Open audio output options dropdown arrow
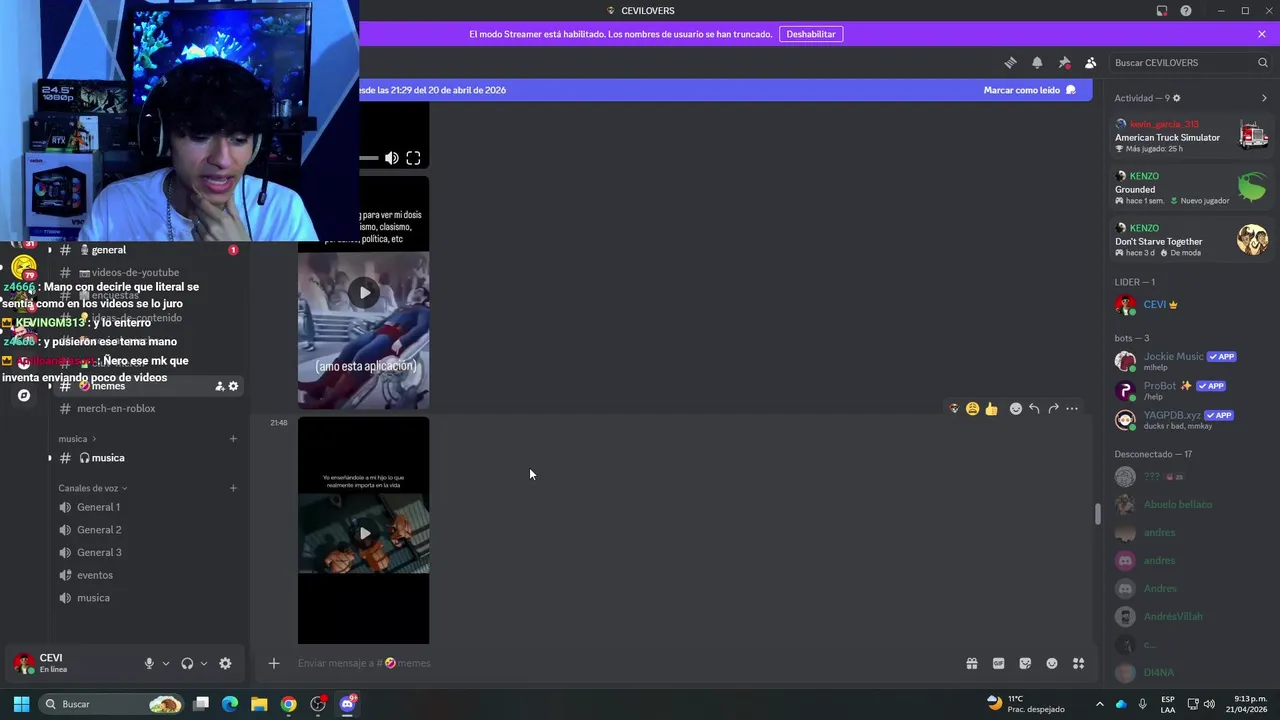 pyautogui.click(x=204, y=663)
